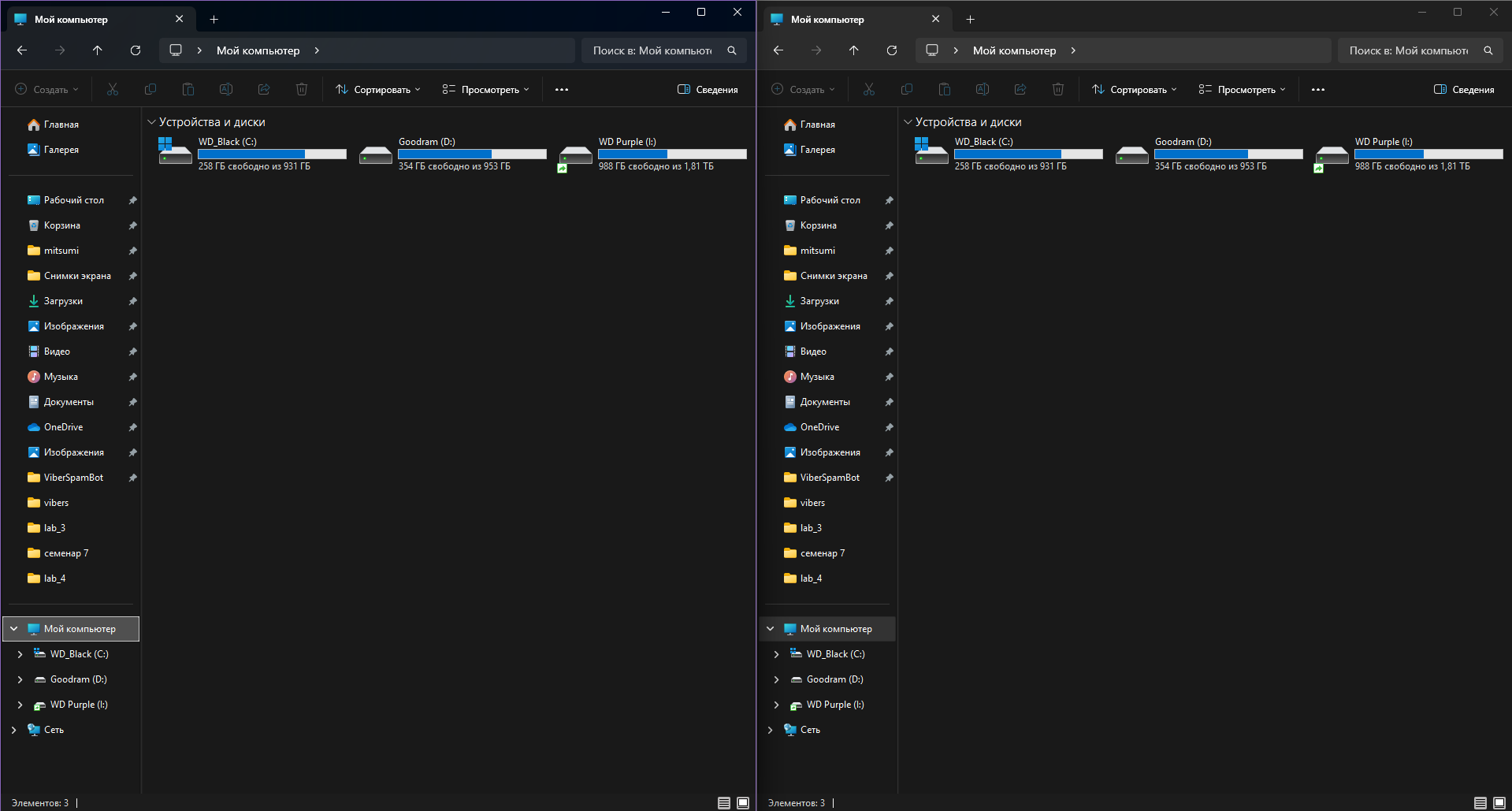Click the Создать button in right window
This screenshot has width=1512, height=811.
(804, 90)
